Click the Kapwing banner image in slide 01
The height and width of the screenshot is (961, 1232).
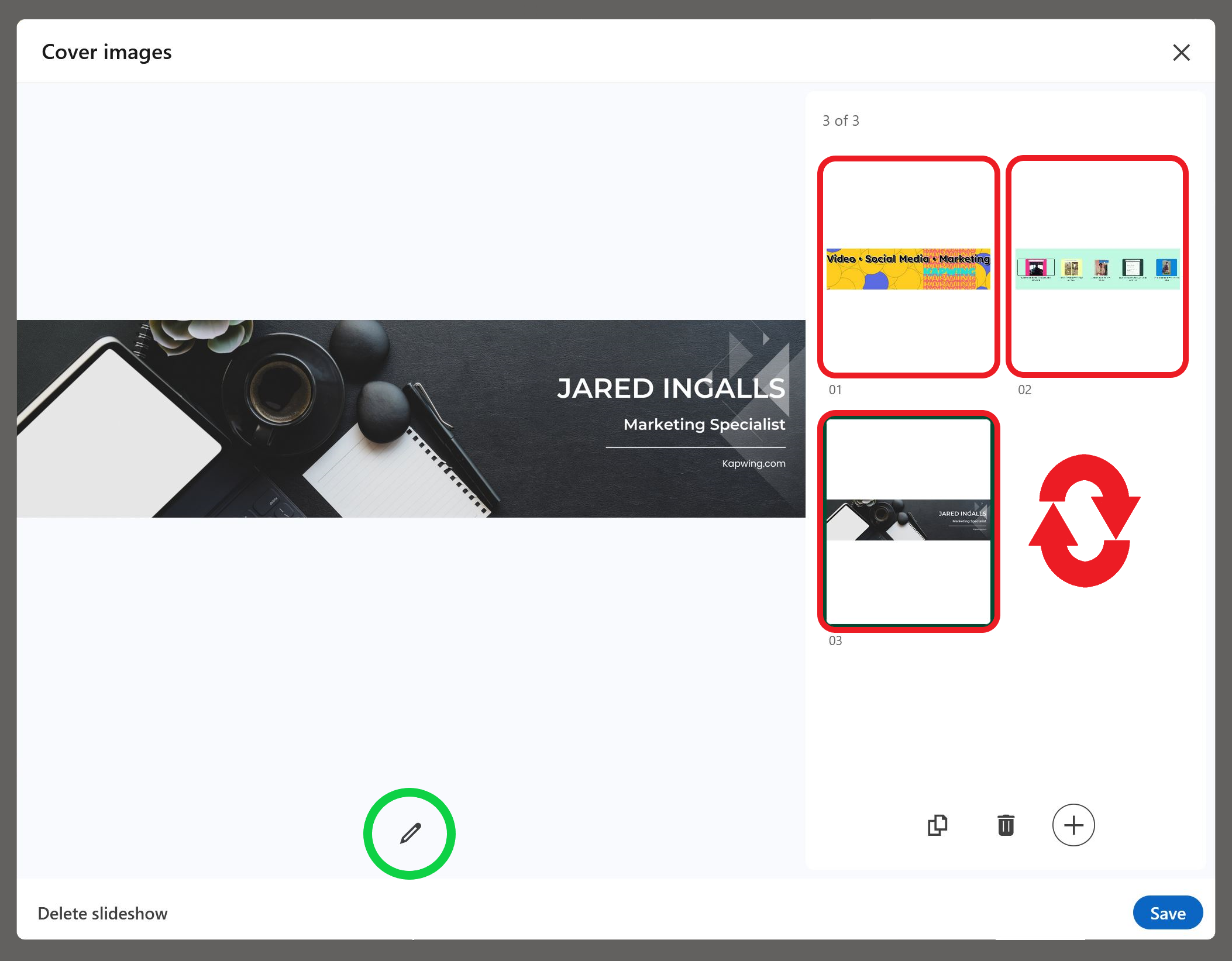[x=908, y=267]
